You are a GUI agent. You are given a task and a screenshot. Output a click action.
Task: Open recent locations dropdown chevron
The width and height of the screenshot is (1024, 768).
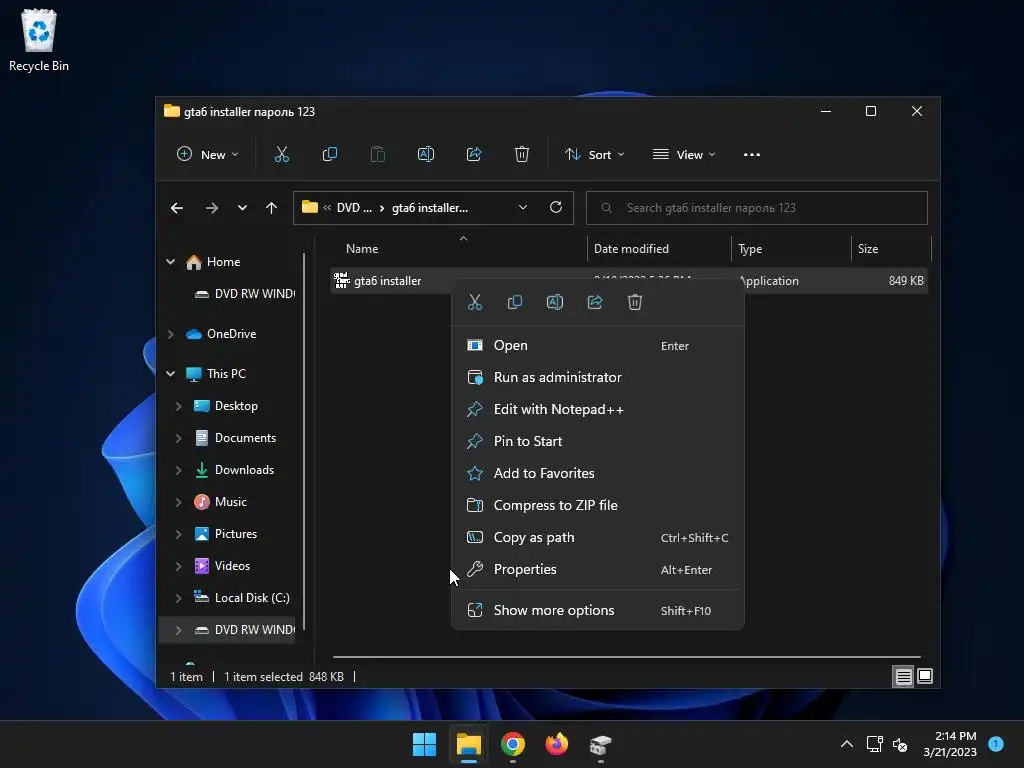[x=242, y=208]
